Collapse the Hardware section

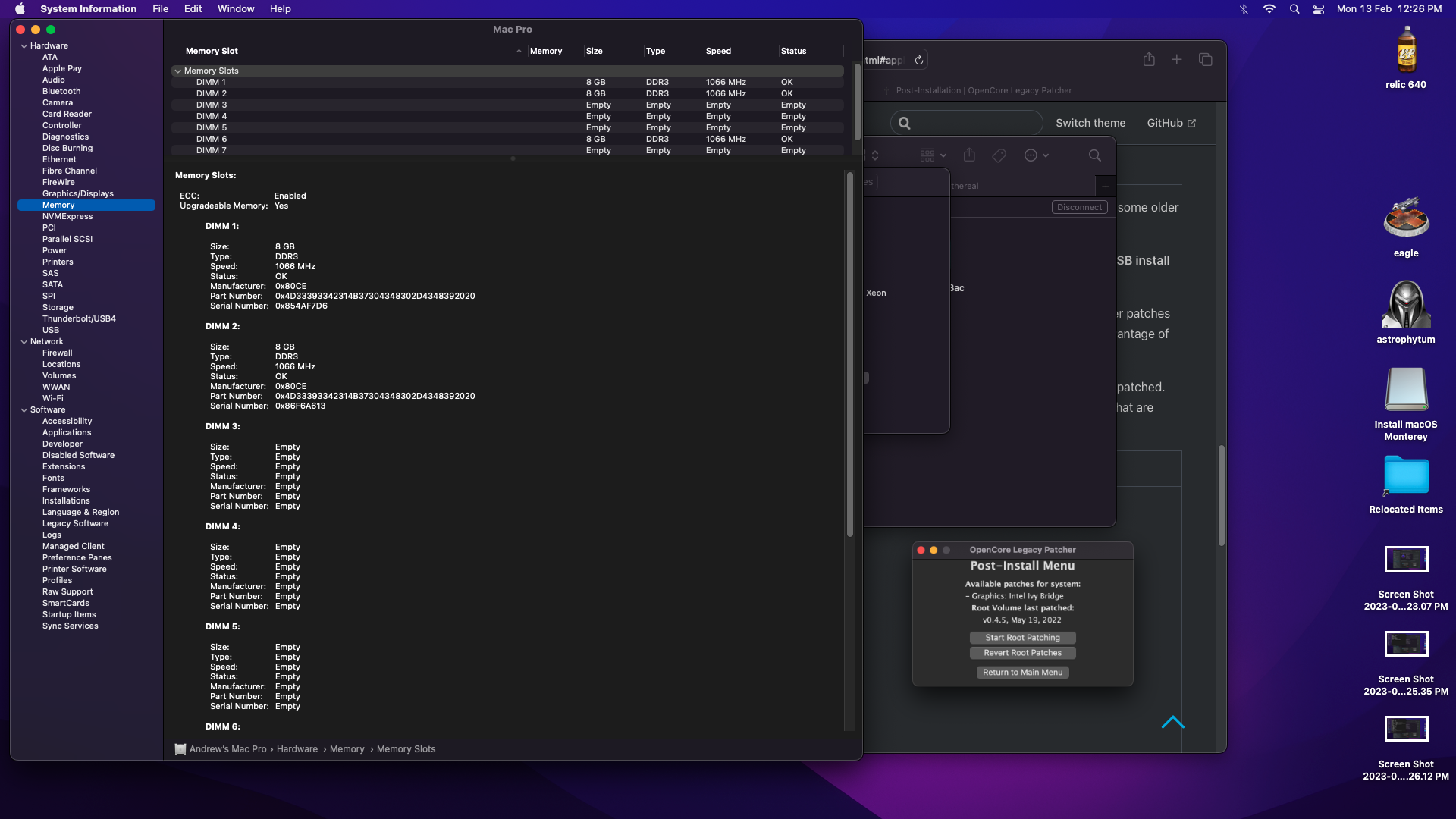click(x=24, y=46)
